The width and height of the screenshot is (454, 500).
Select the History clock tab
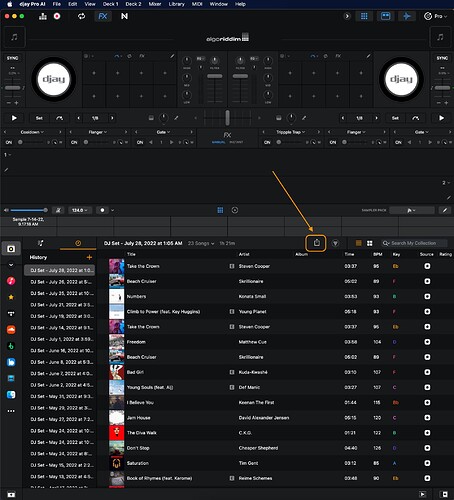pyautogui.click(x=78, y=243)
